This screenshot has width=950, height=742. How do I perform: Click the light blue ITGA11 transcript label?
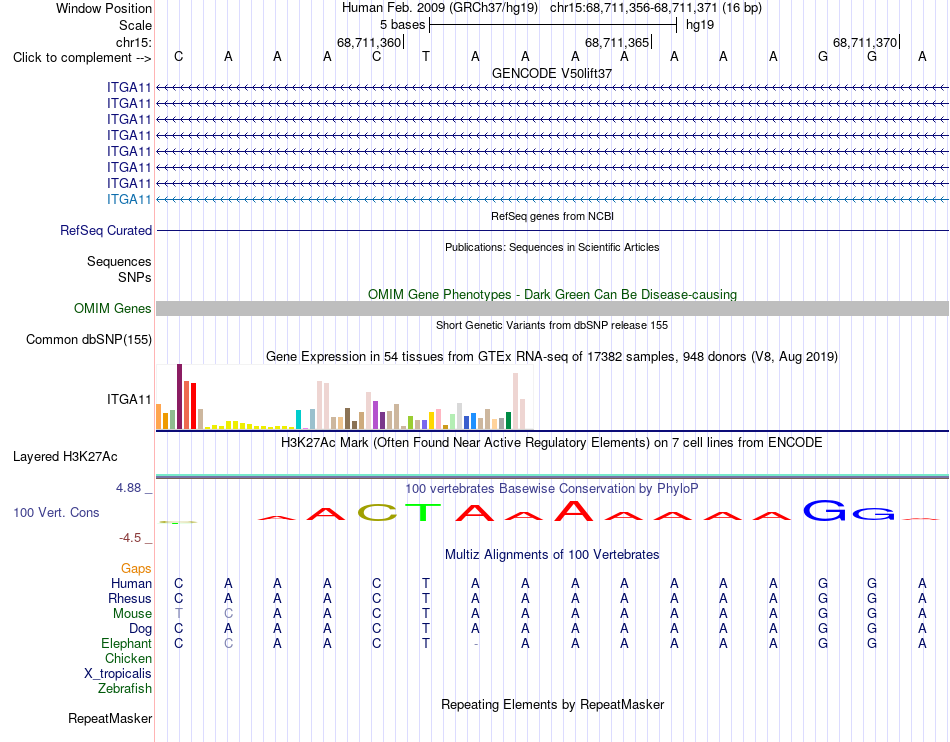click(x=129, y=199)
